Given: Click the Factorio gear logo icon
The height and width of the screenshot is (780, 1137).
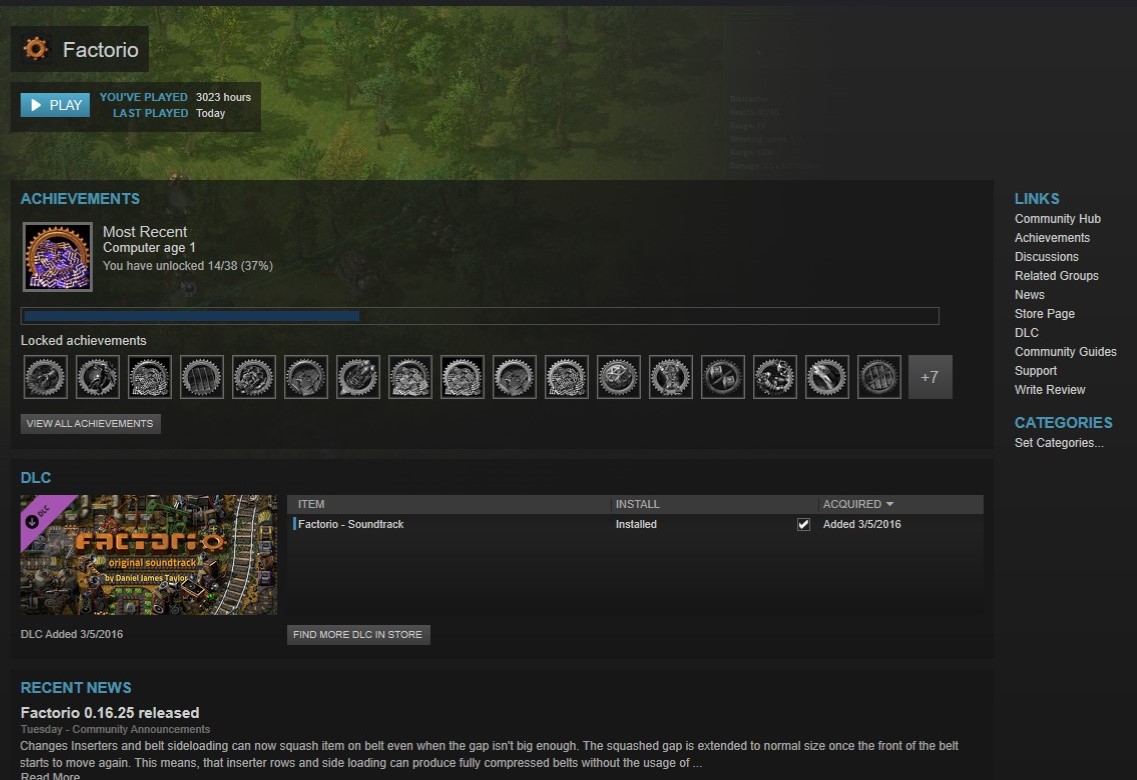Looking at the screenshot, I should [35, 49].
